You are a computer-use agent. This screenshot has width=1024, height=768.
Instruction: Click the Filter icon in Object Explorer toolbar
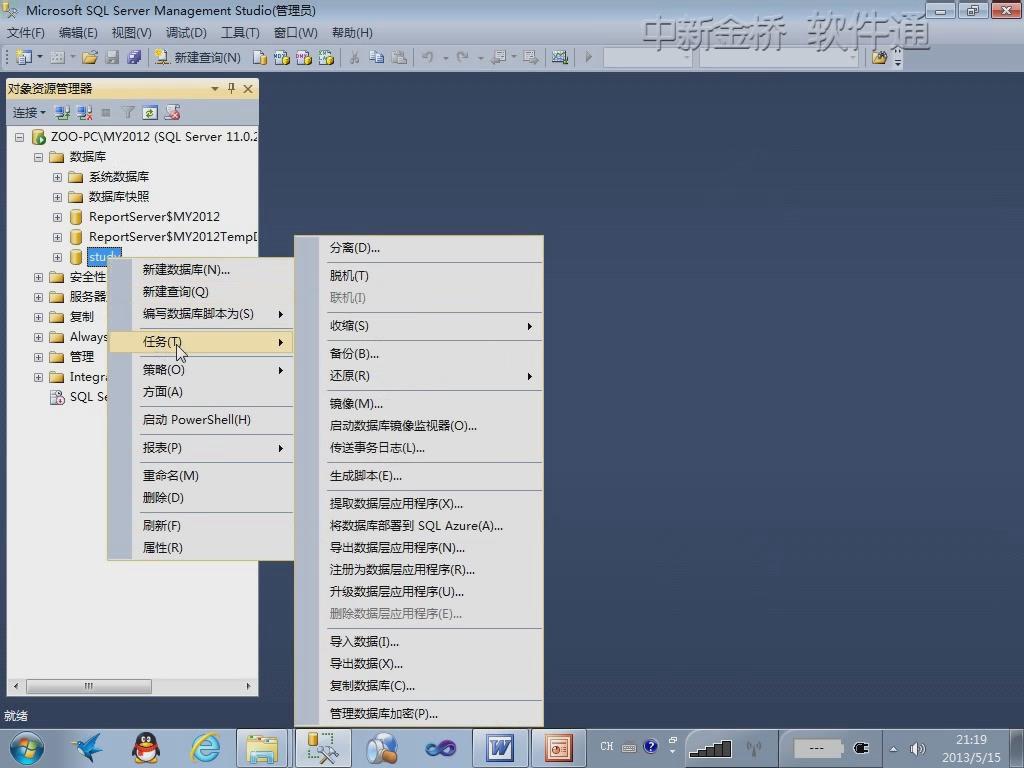coord(128,112)
